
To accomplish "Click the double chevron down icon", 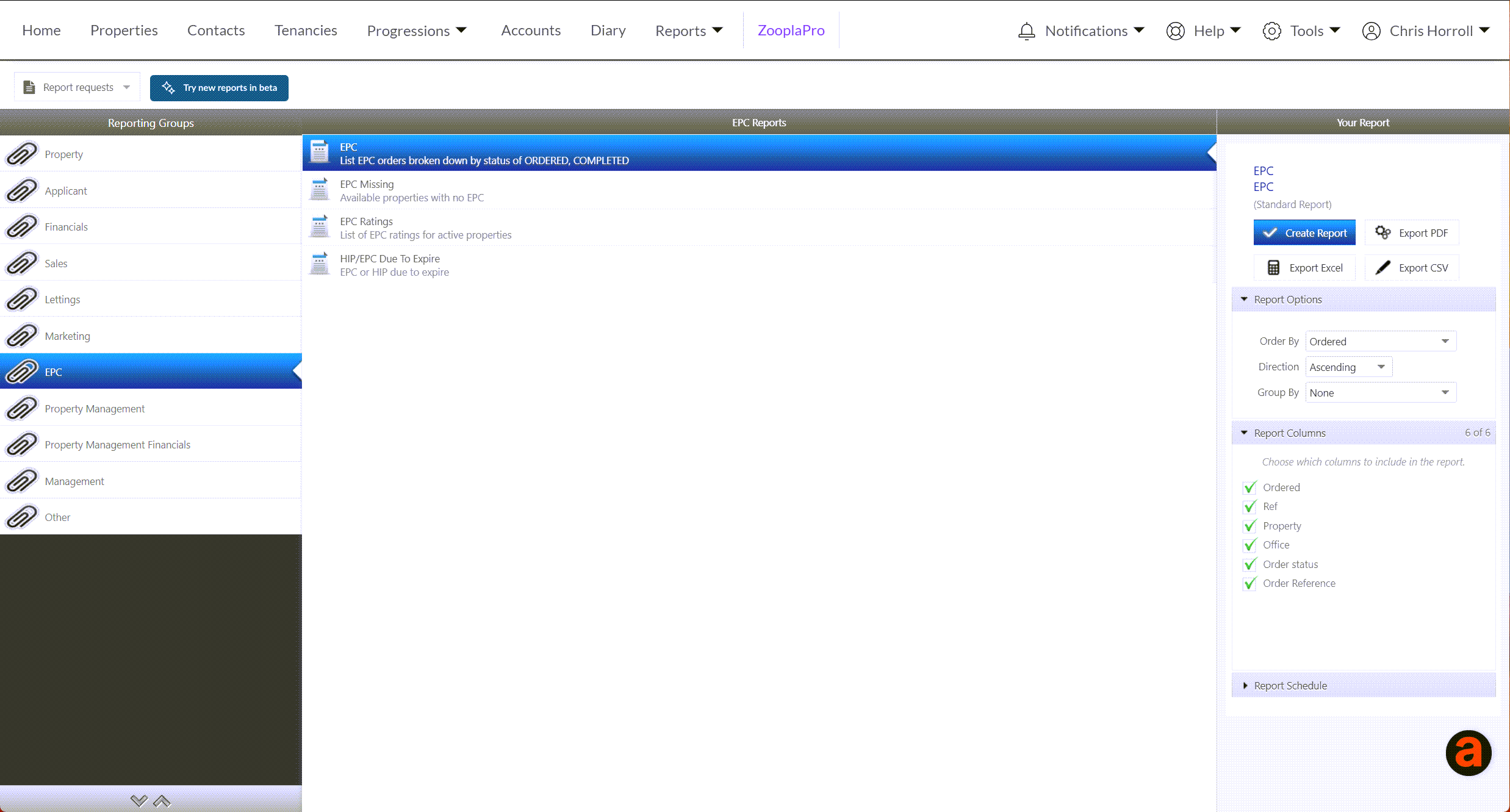I will coord(139,800).
